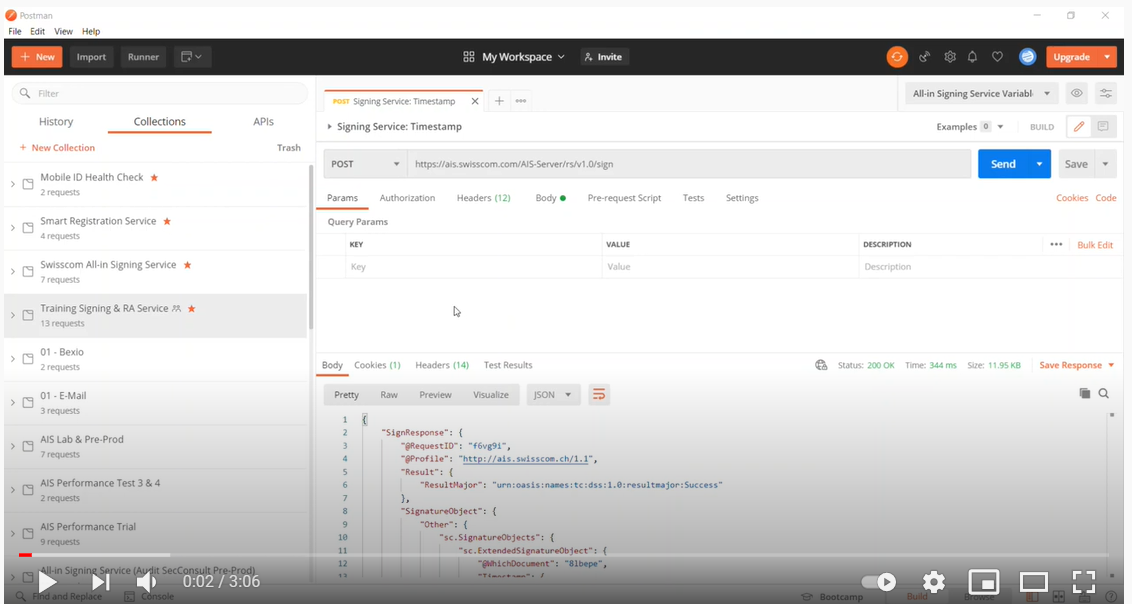Switch to the APIs tab

tap(264, 122)
